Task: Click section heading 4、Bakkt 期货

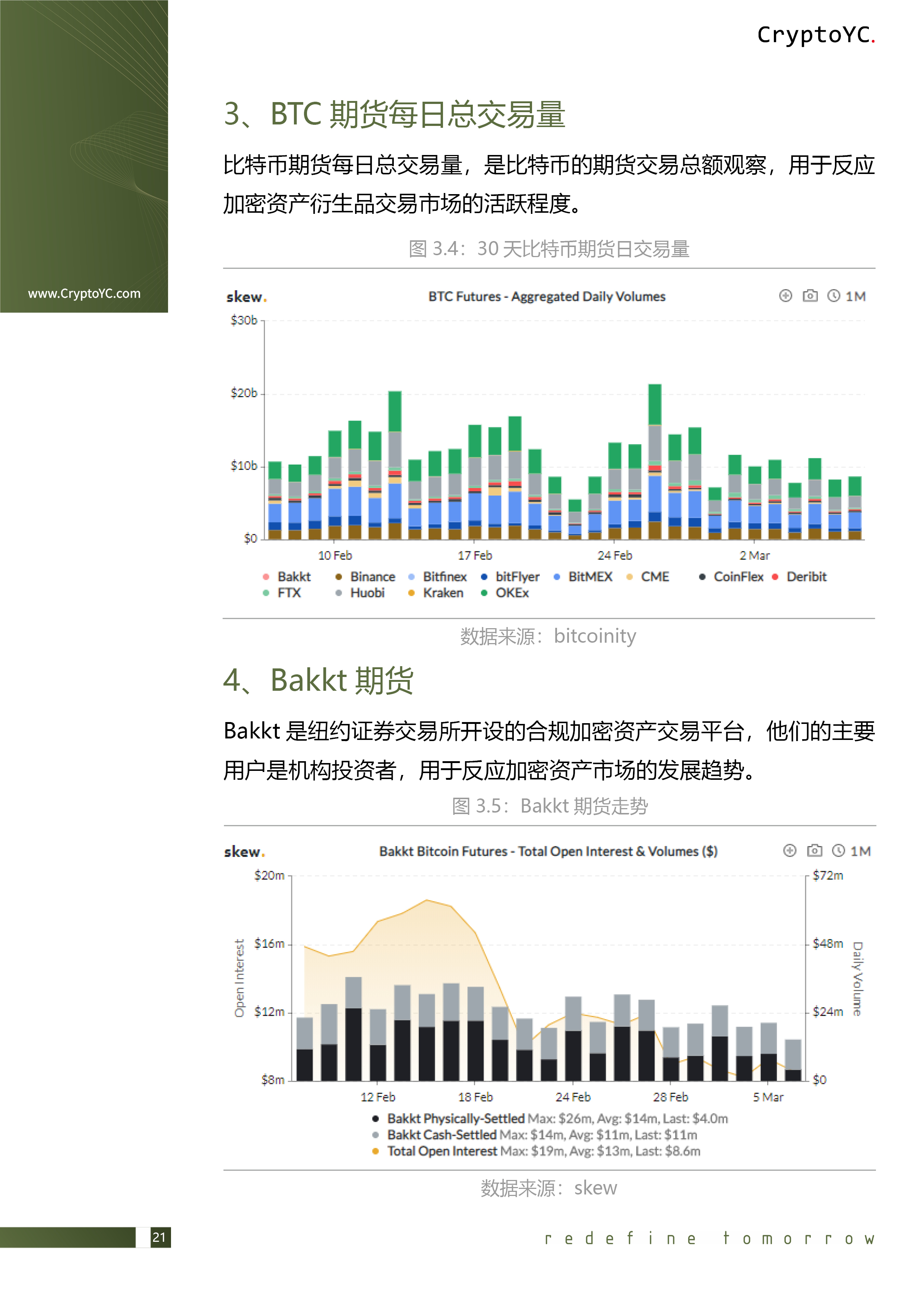Action: (318, 680)
